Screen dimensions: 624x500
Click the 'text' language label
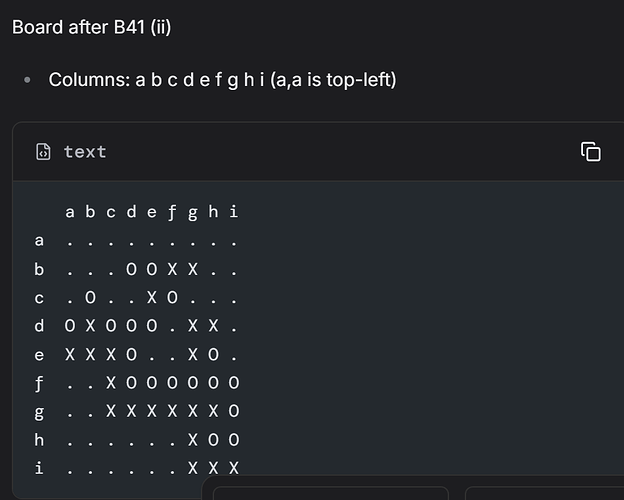pyautogui.click(x=85, y=152)
